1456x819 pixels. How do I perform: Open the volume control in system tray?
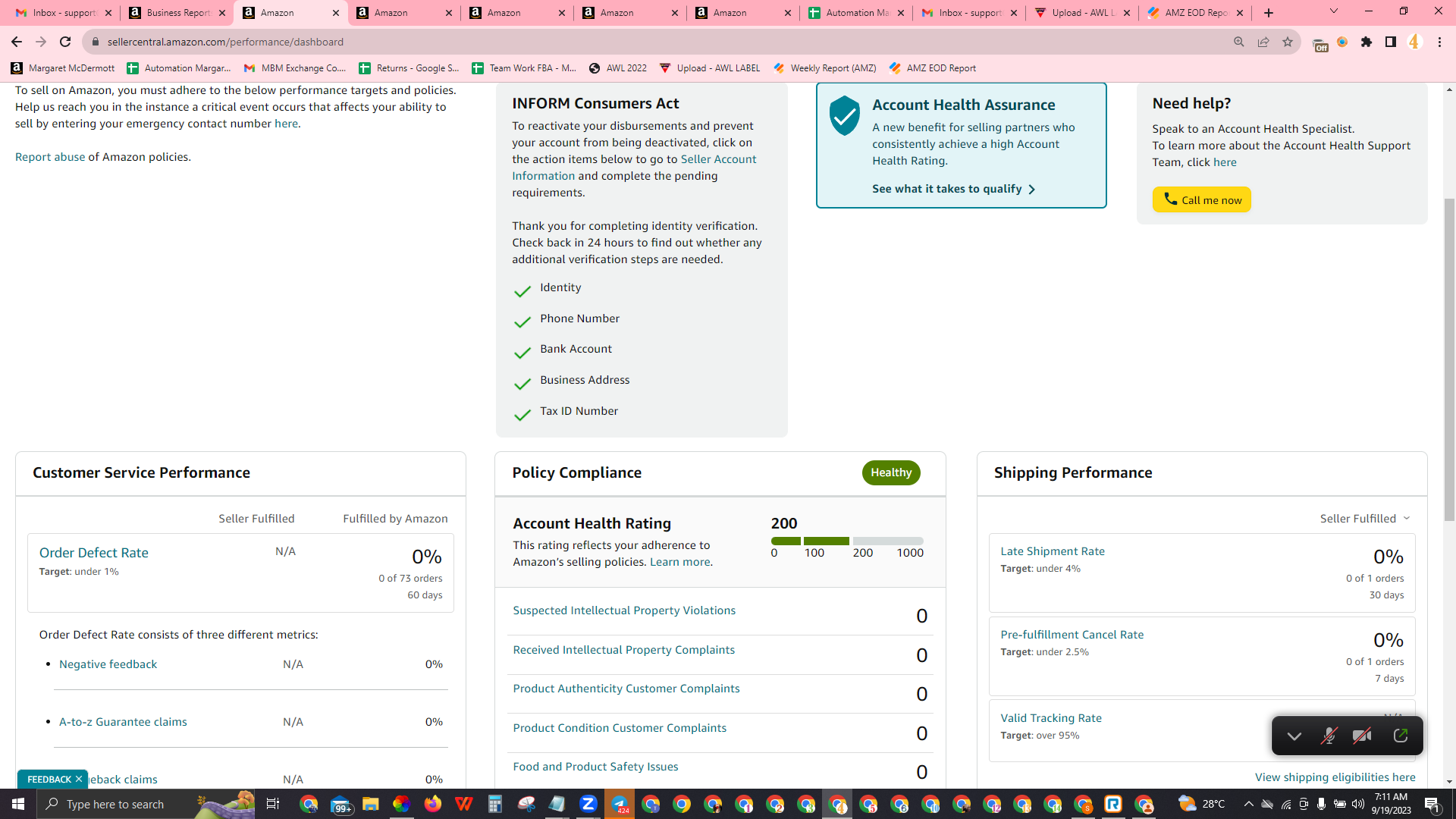[x=1357, y=804]
